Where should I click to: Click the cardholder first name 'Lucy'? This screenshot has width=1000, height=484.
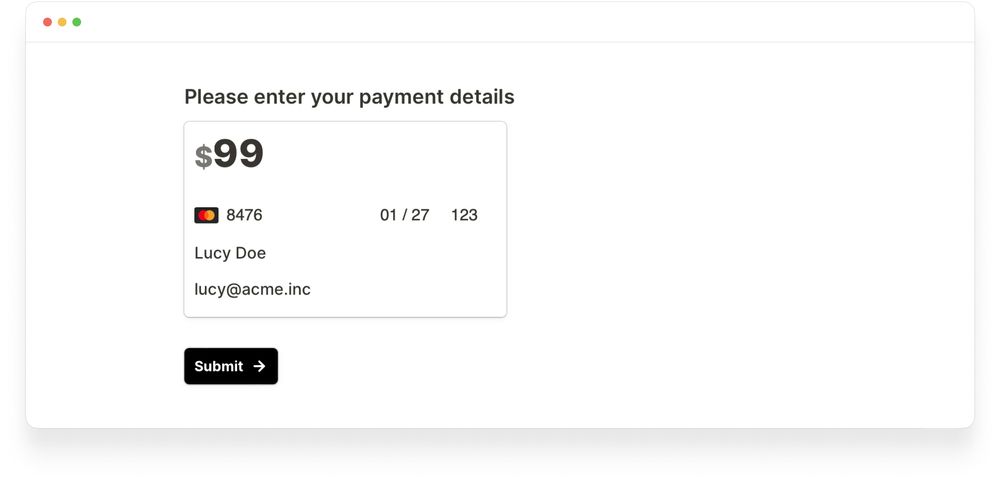click(x=212, y=253)
